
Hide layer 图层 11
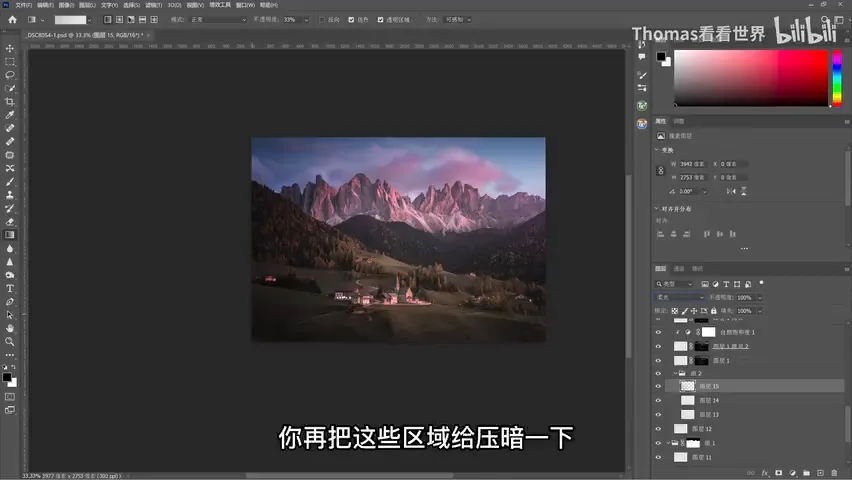(658, 457)
